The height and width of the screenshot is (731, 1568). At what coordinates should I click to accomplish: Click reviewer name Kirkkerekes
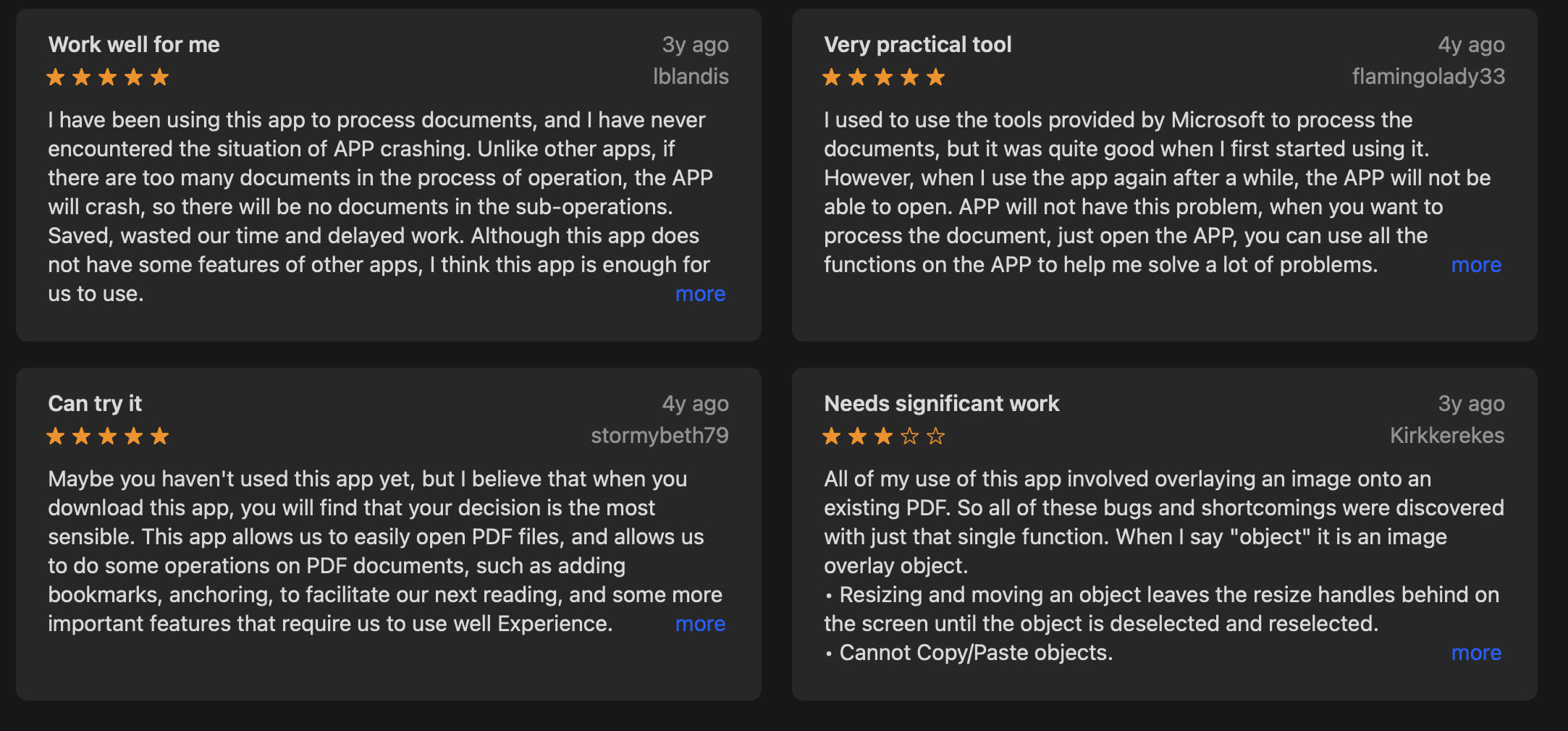(1446, 436)
